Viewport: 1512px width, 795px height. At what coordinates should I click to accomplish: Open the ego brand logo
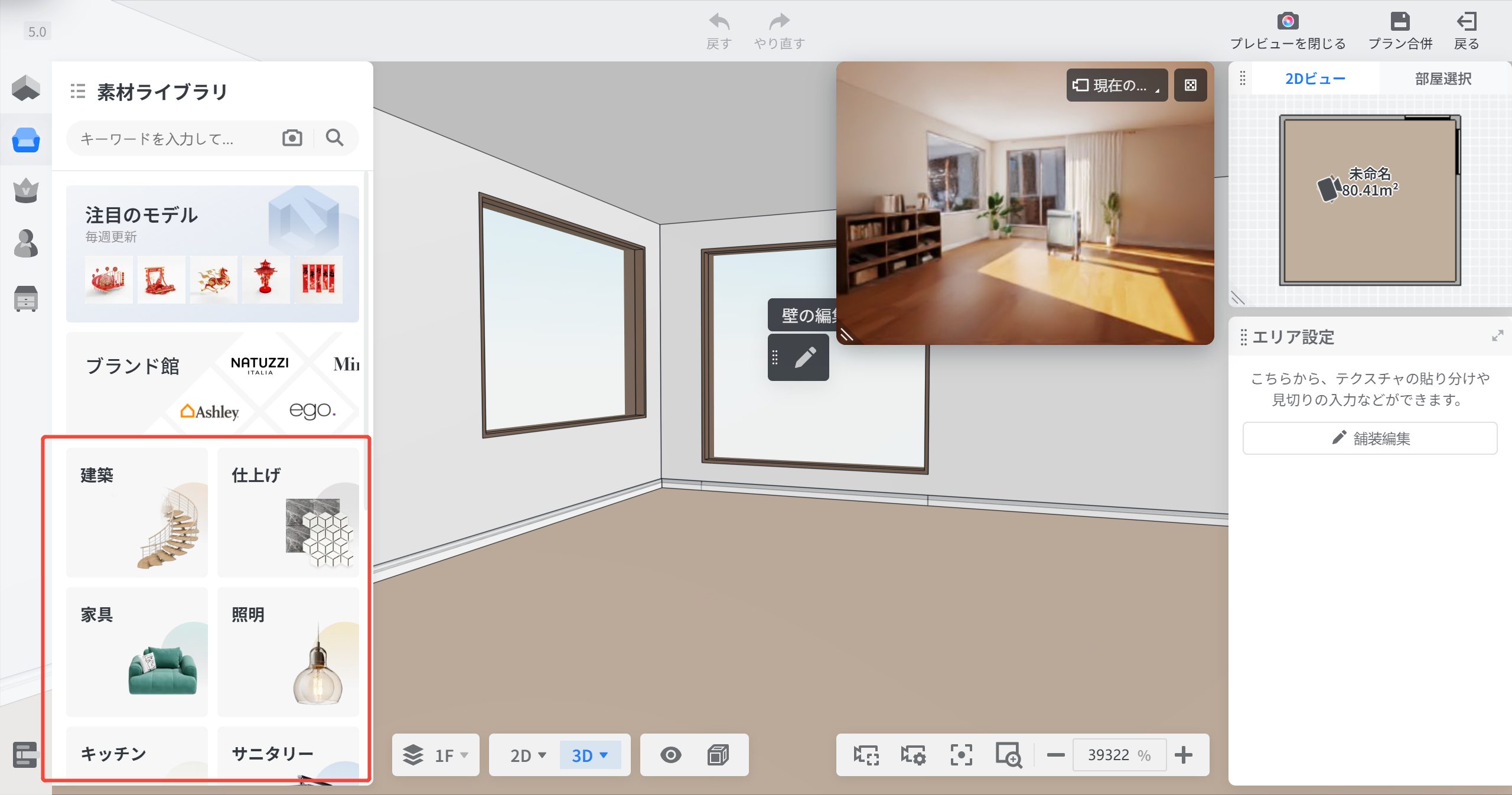312,410
